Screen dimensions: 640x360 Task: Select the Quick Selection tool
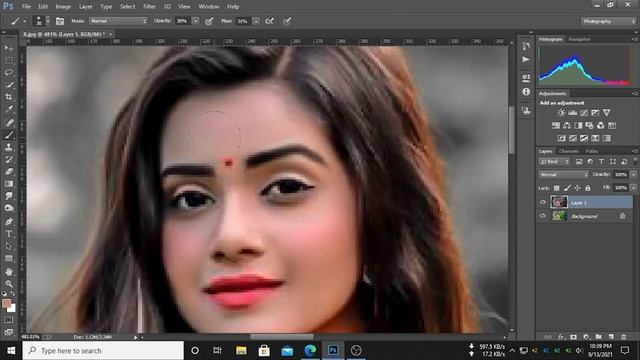point(9,85)
